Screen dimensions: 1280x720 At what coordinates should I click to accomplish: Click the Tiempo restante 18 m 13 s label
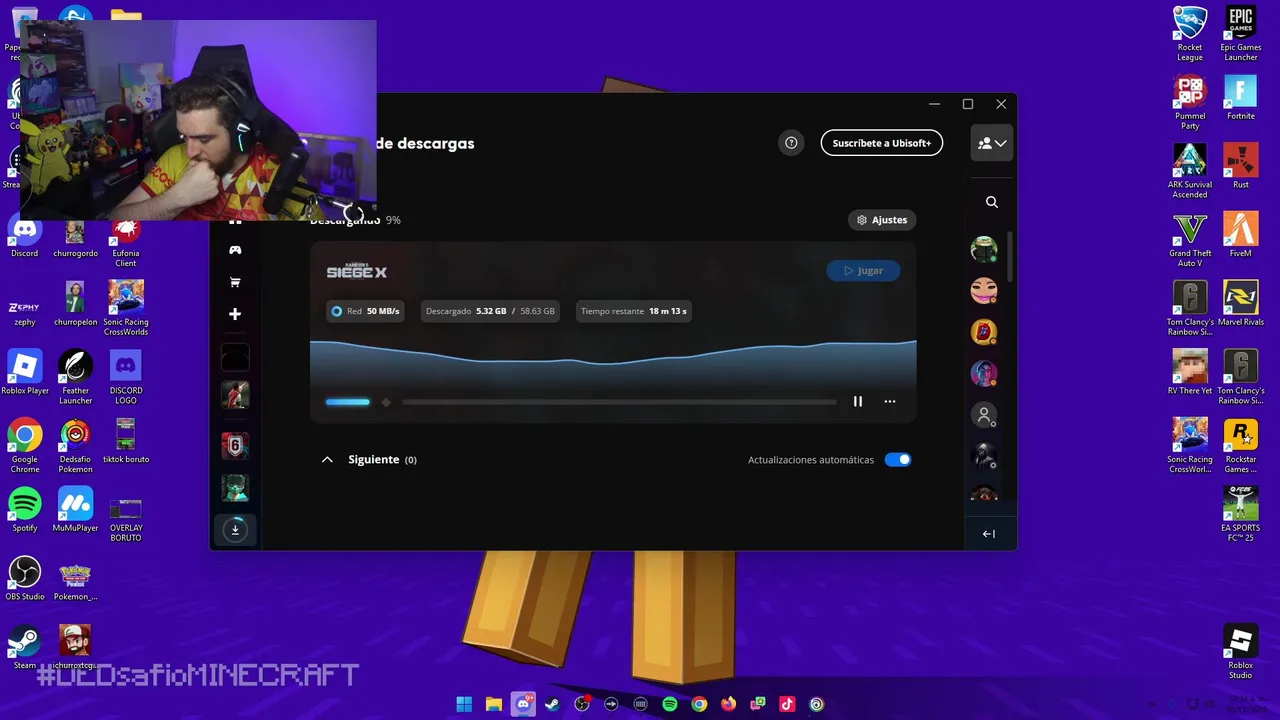634,311
